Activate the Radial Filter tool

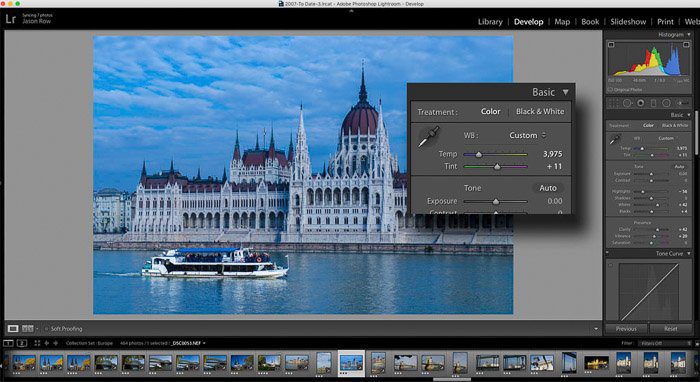[666, 103]
